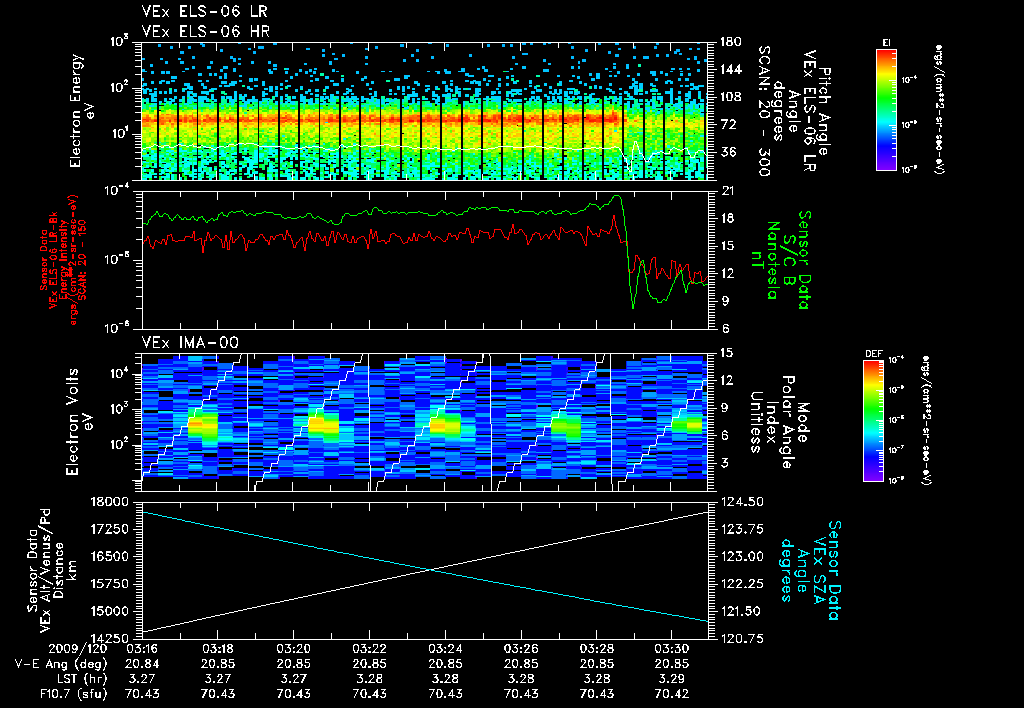Click the 120.75 degrees SZA tick
This screenshot has height=708, width=1024.
743,638
